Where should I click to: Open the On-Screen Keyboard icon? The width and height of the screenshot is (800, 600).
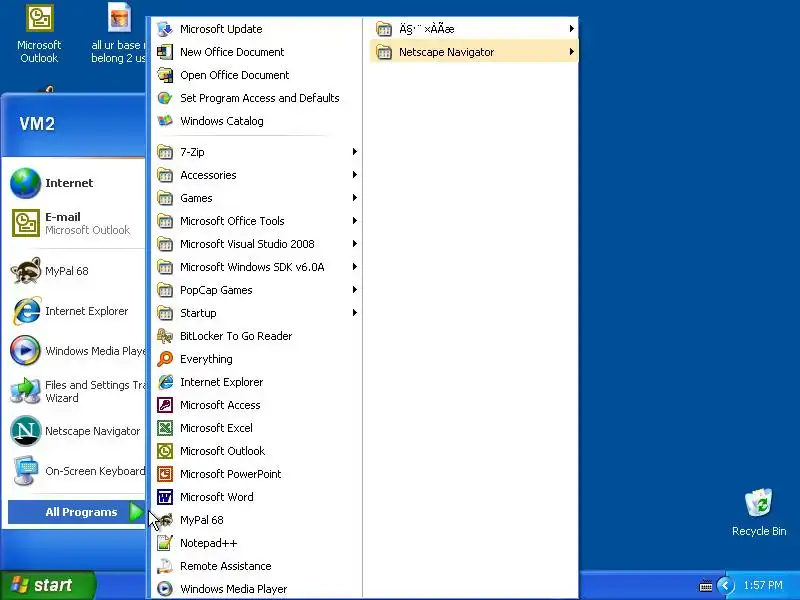click(26, 471)
